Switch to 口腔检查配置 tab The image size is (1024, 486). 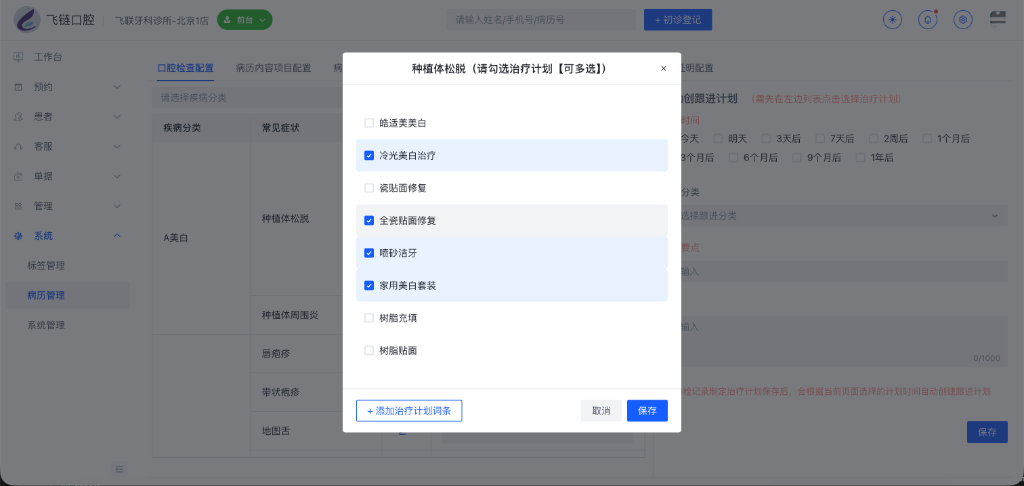pos(185,68)
